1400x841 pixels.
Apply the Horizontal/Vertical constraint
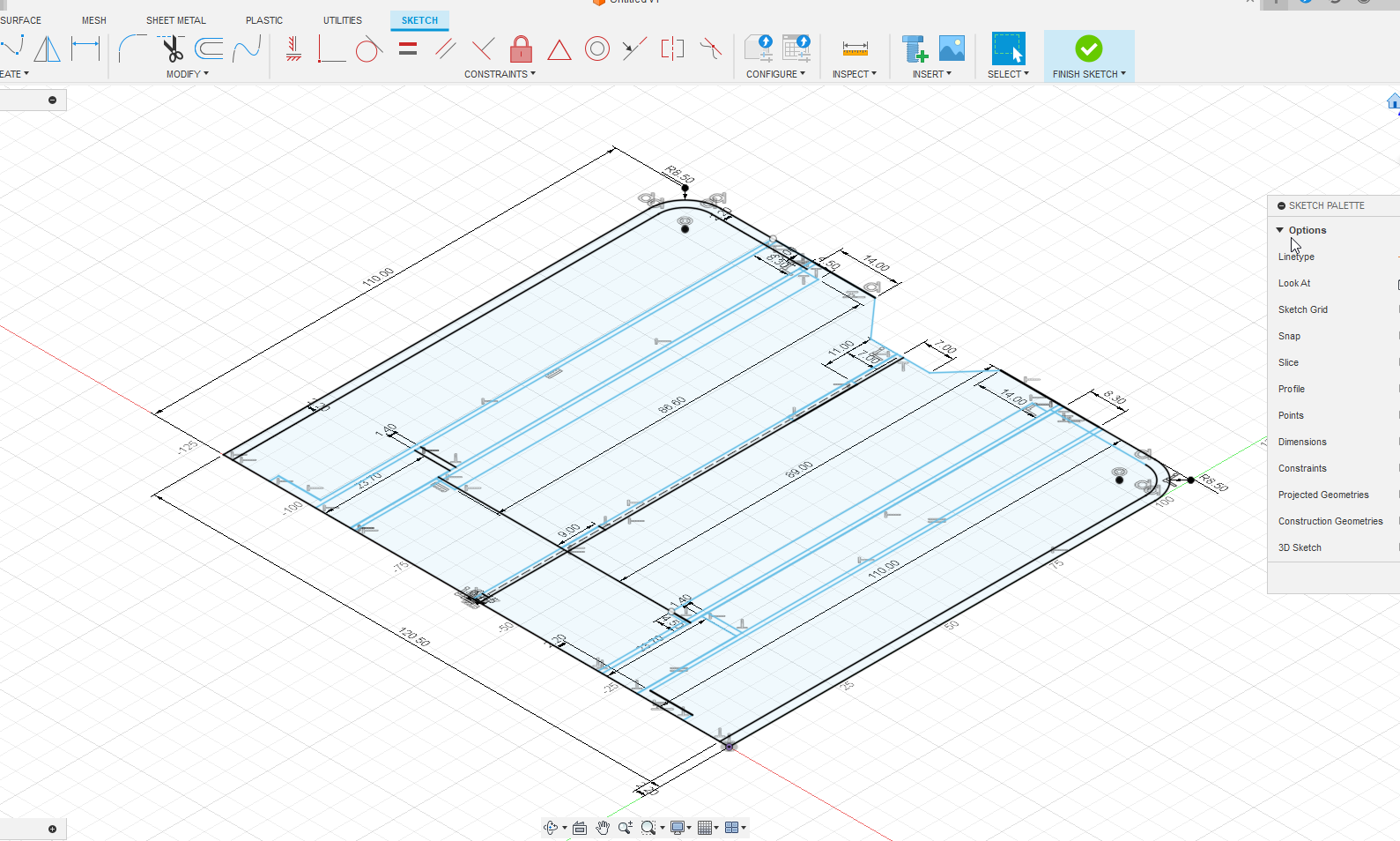[293, 48]
